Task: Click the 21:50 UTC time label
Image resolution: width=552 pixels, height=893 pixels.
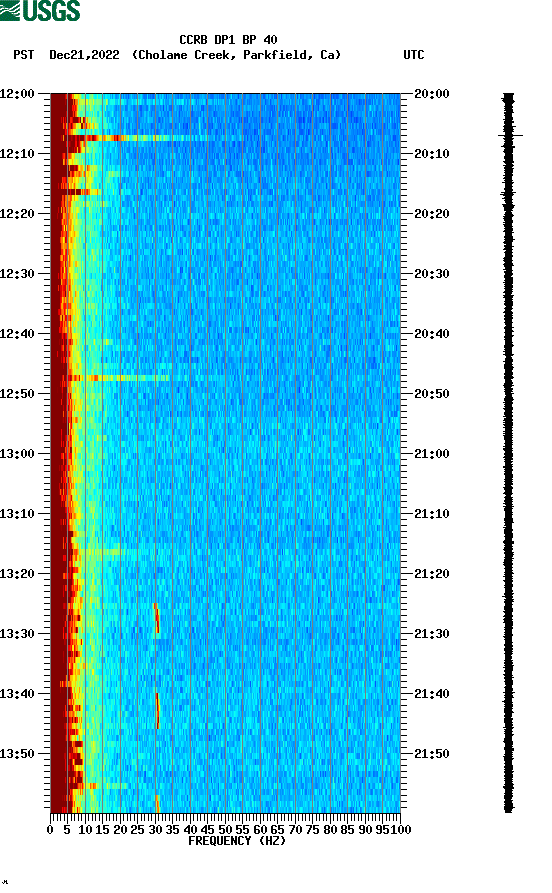Action: 432,754
